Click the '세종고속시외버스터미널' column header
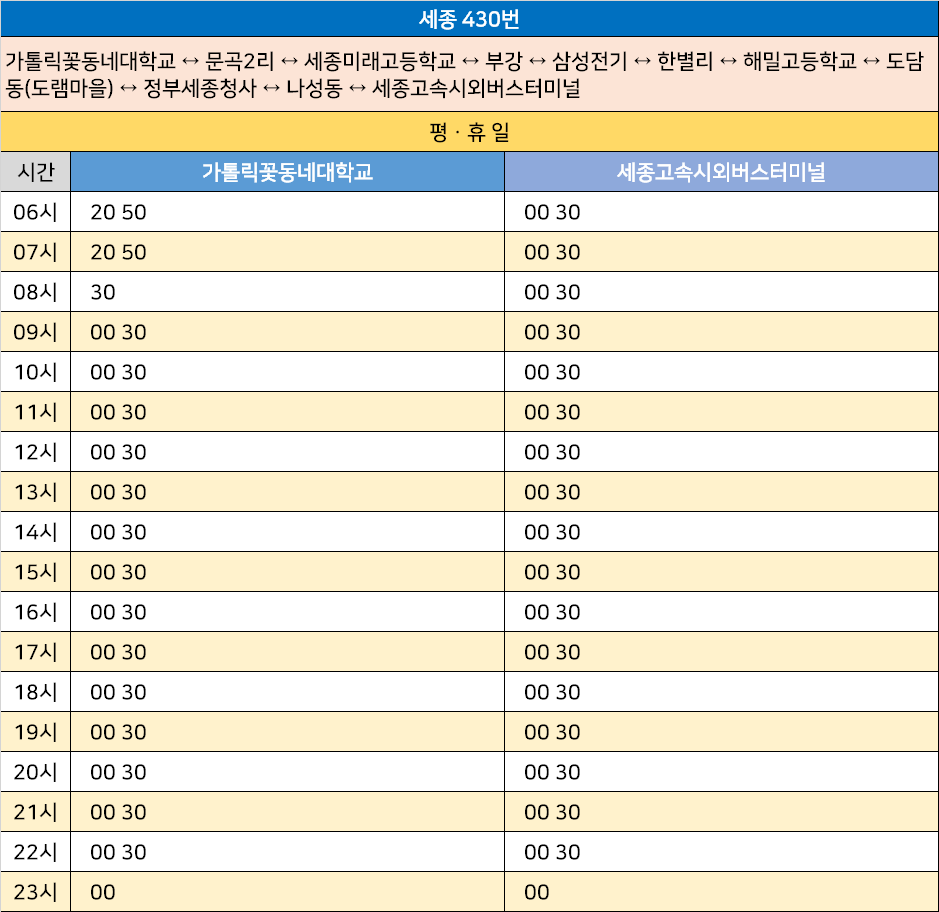939x912 pixels. coord(721,172)
